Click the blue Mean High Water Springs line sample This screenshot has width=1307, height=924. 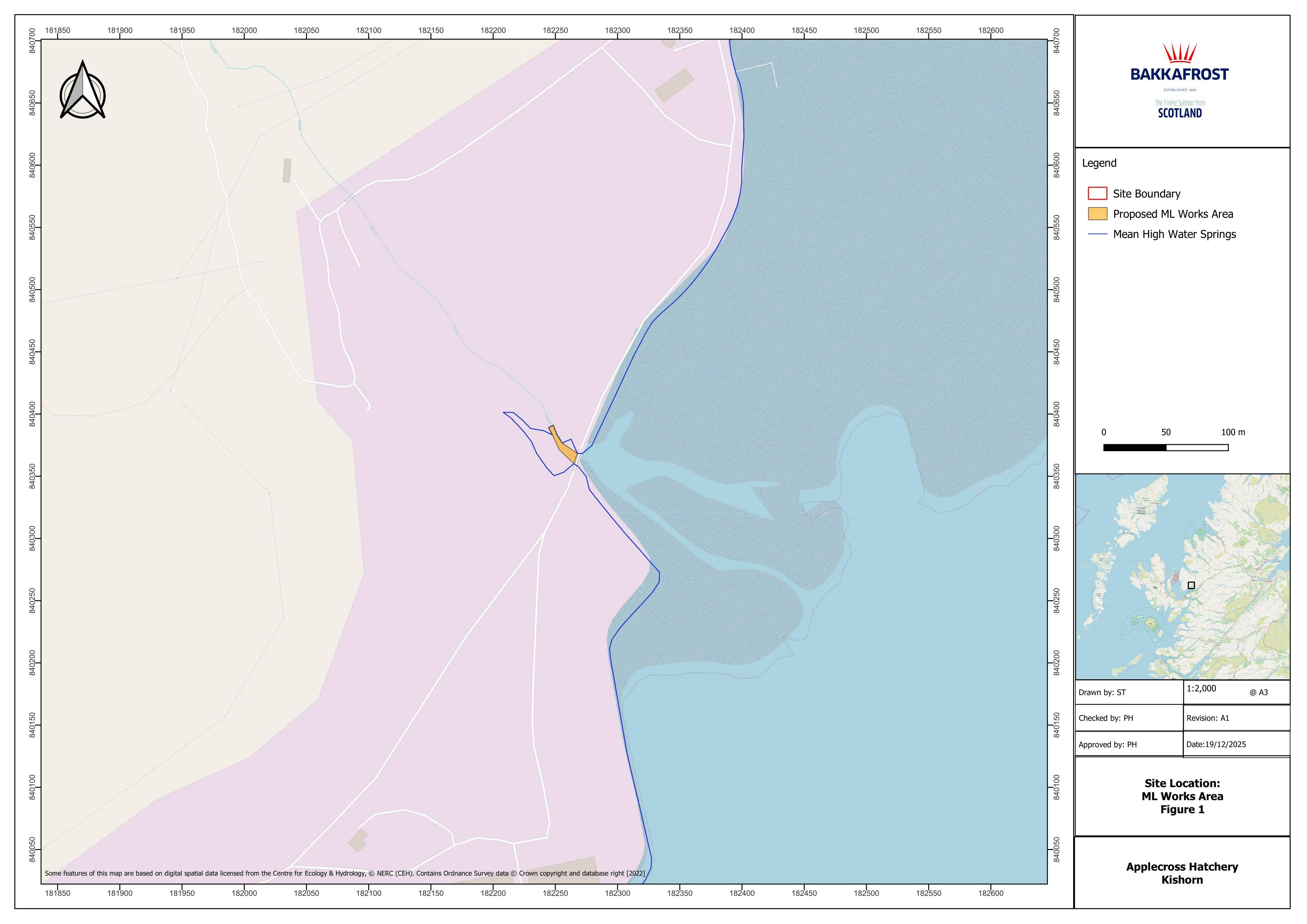[1097, 234]
